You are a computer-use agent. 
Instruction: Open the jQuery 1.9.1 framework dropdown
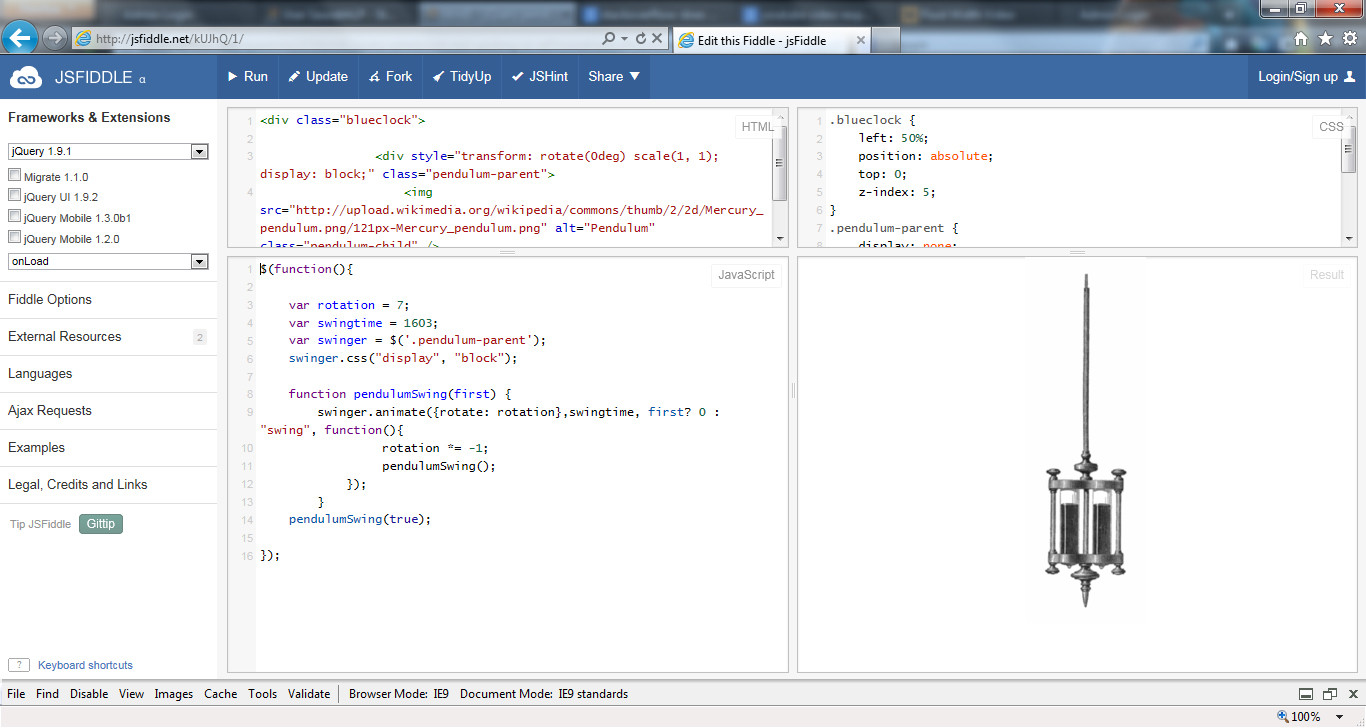(199, 151)
